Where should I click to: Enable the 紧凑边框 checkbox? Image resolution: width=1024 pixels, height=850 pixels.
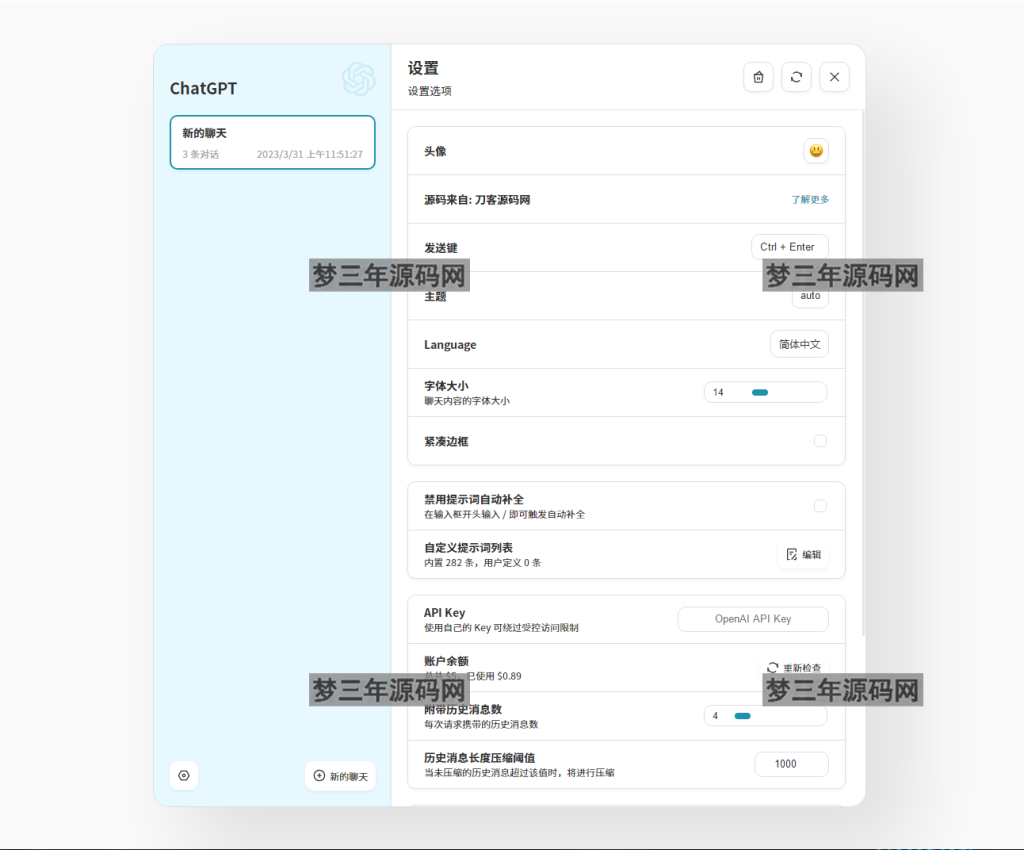coord(820,441)
